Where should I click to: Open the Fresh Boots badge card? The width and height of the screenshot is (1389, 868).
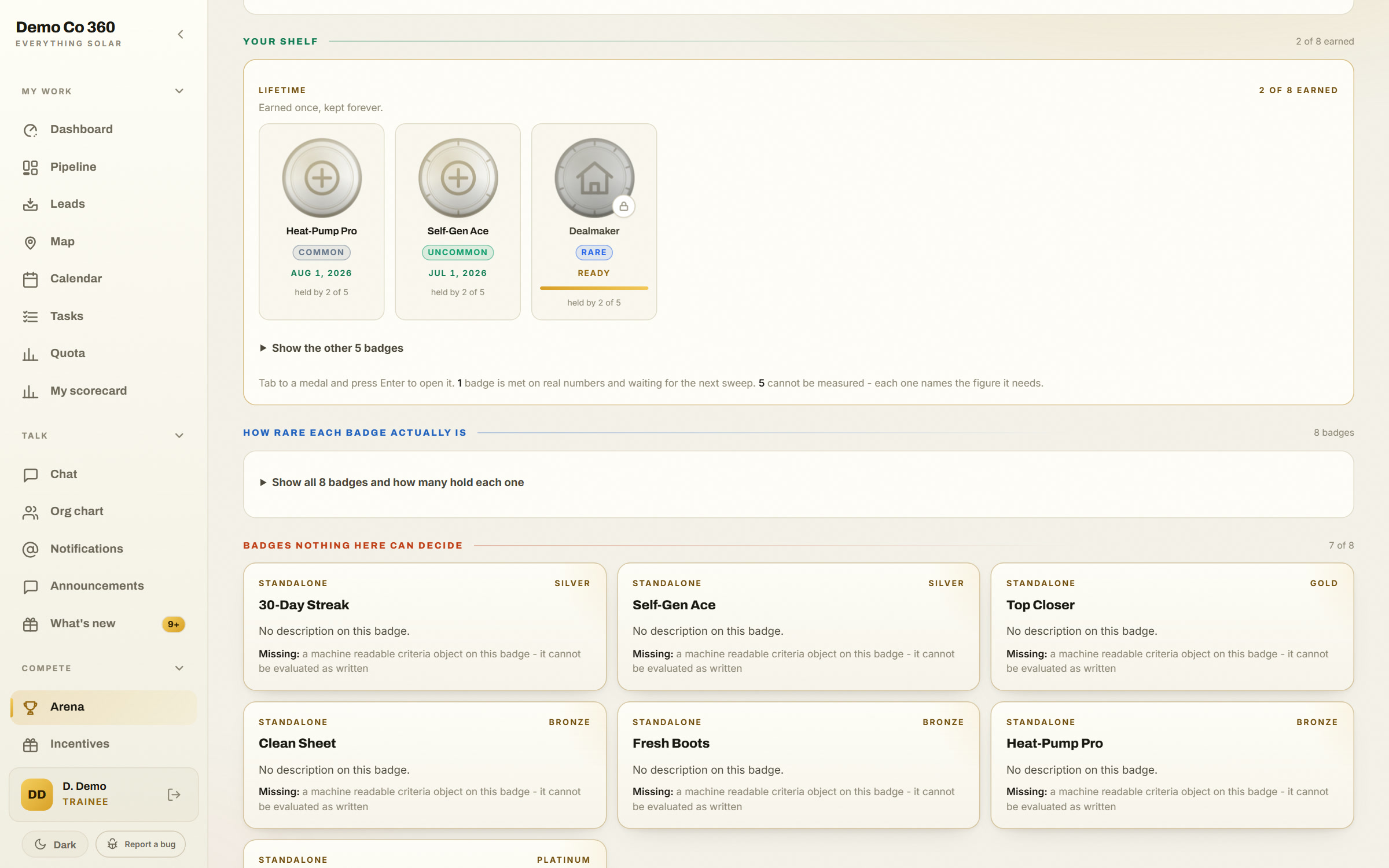799,765
